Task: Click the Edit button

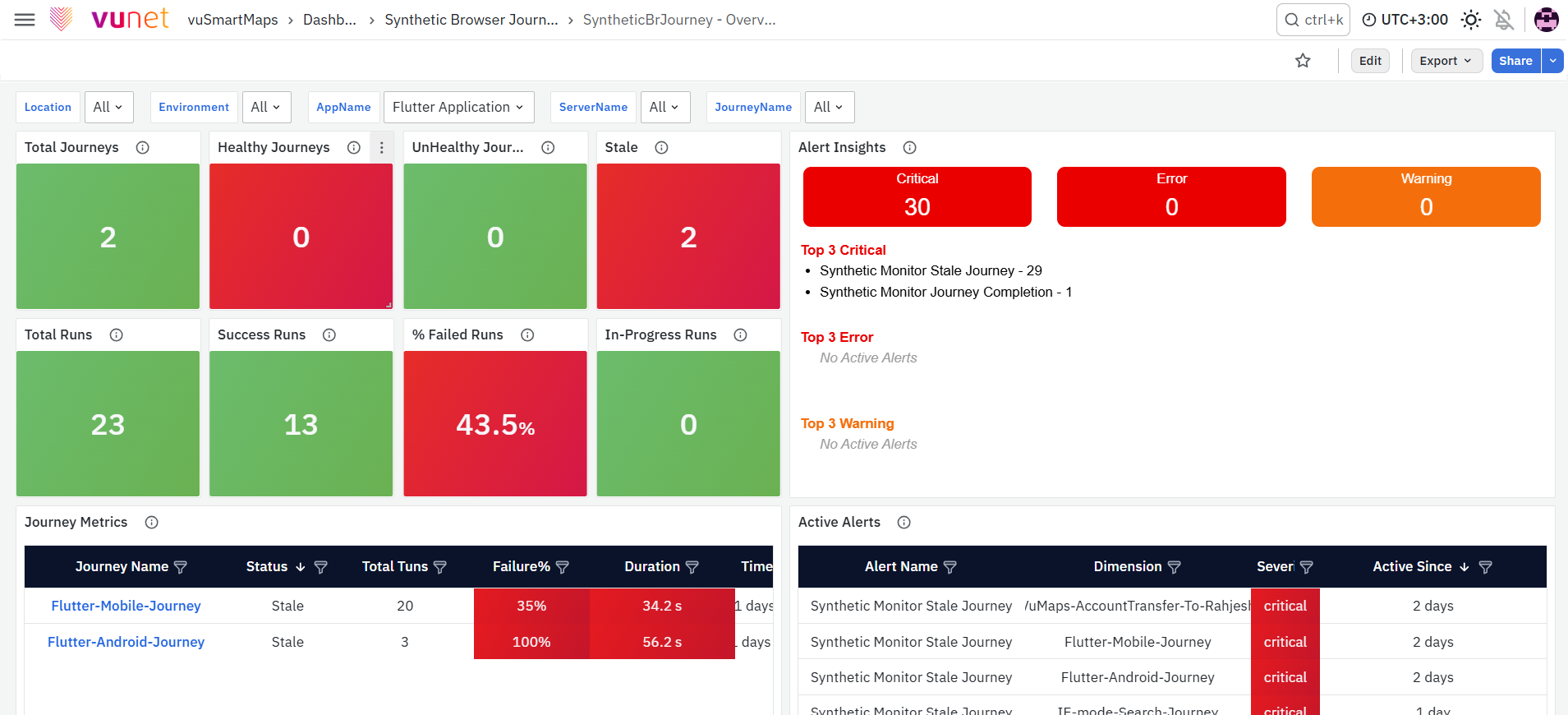Action: click(x=1370, y=61)
